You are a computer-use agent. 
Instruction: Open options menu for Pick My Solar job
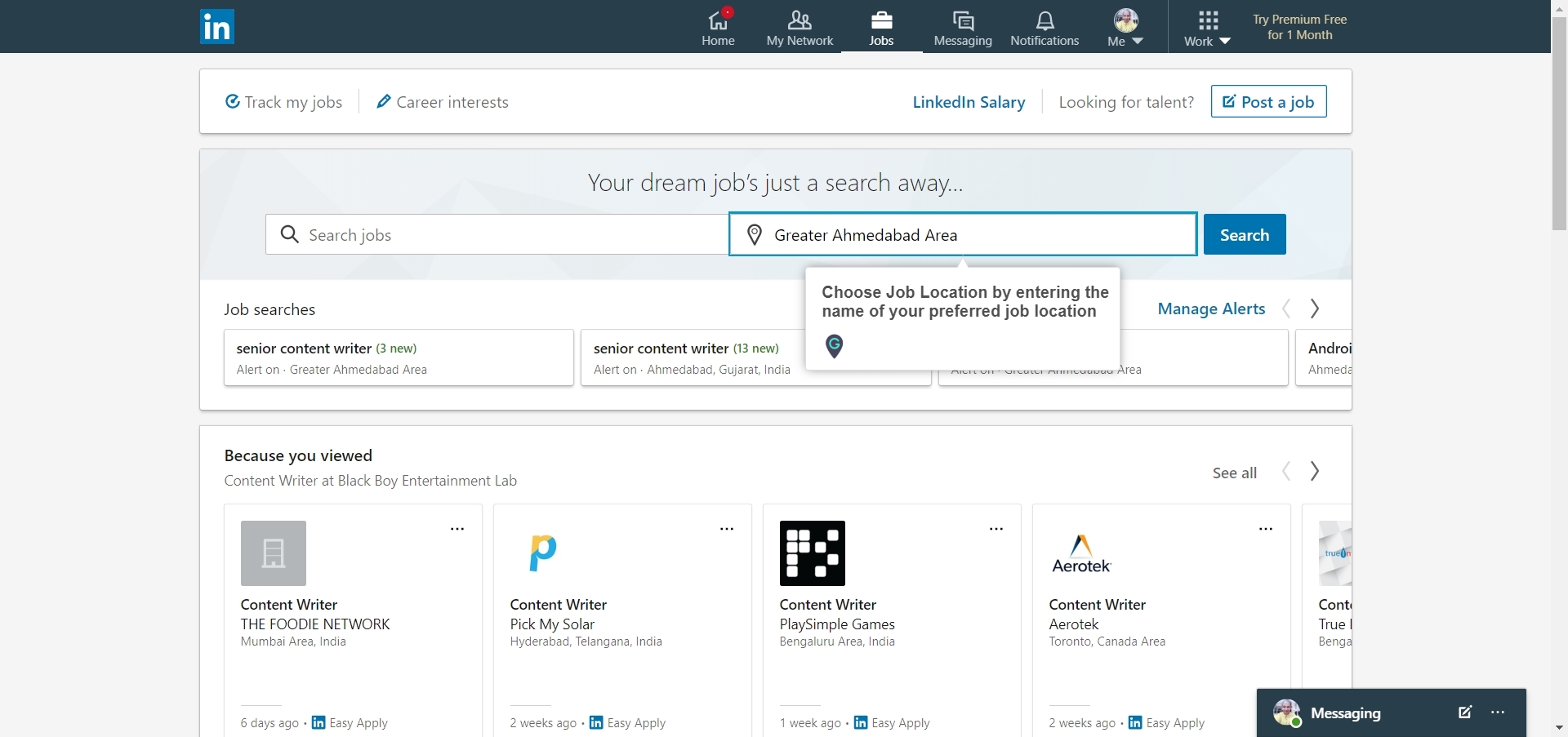[x=727, y=529]
